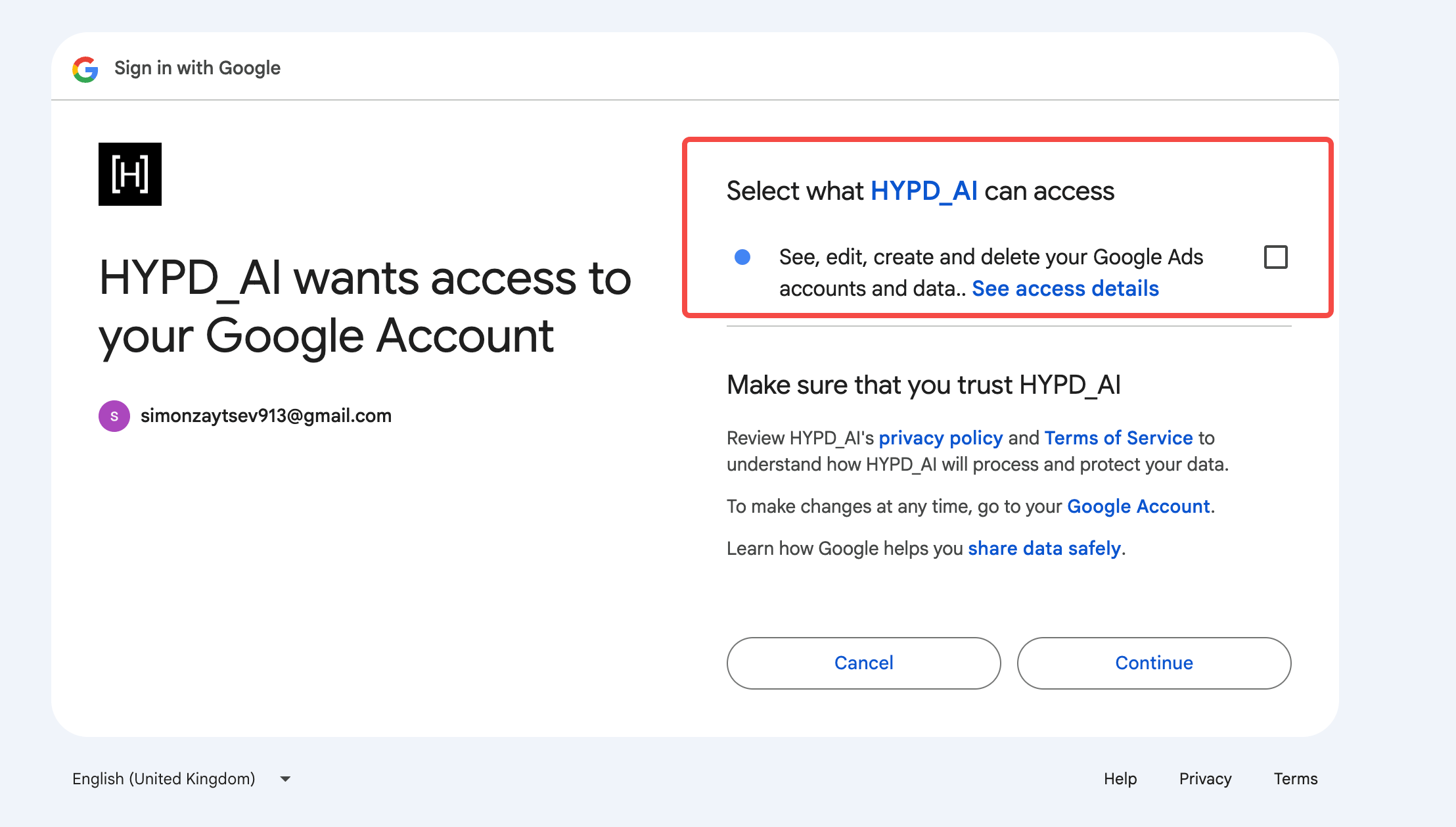The width and height of the screenshot is (1456, 827).
Task: Open the Terms footer link
Action: click(1296, 779)
